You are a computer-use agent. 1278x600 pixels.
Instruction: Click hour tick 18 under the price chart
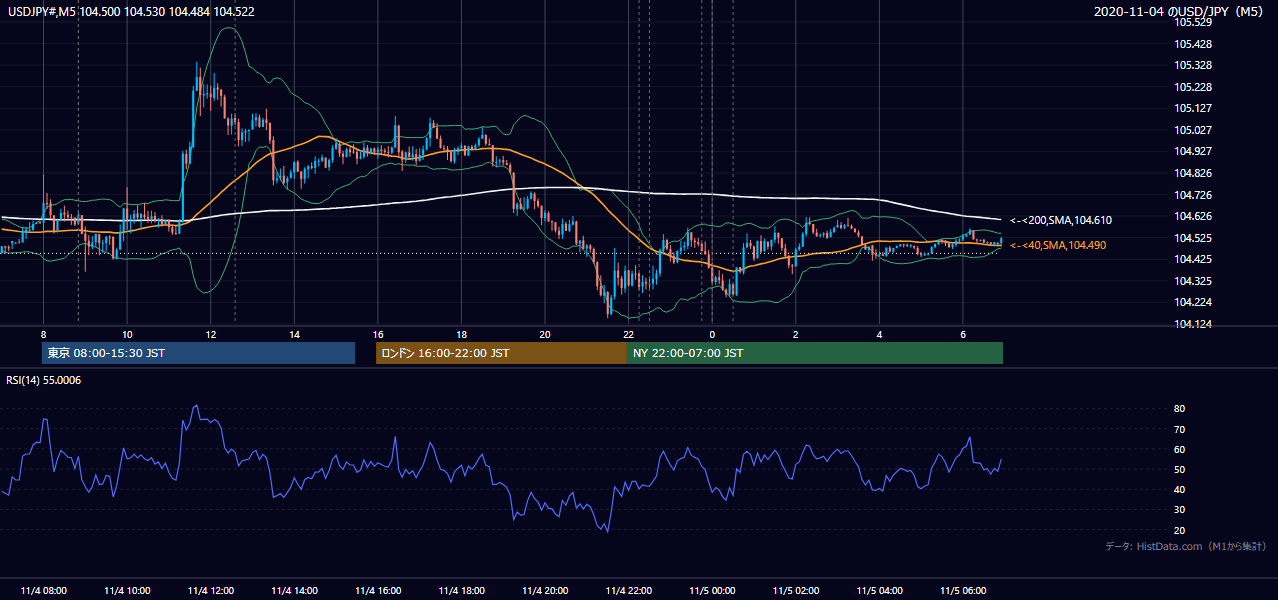point(462,334)
